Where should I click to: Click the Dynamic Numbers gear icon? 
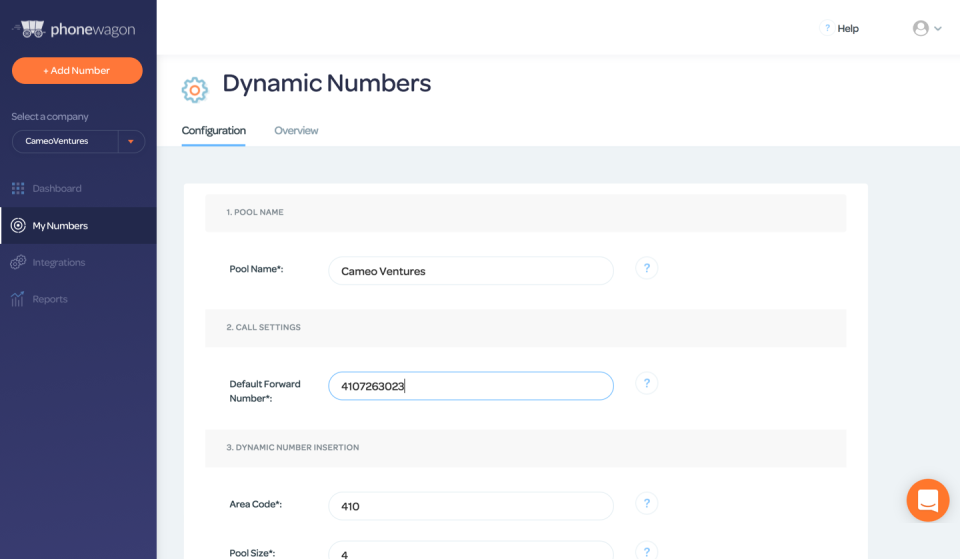tap(195, 90)
